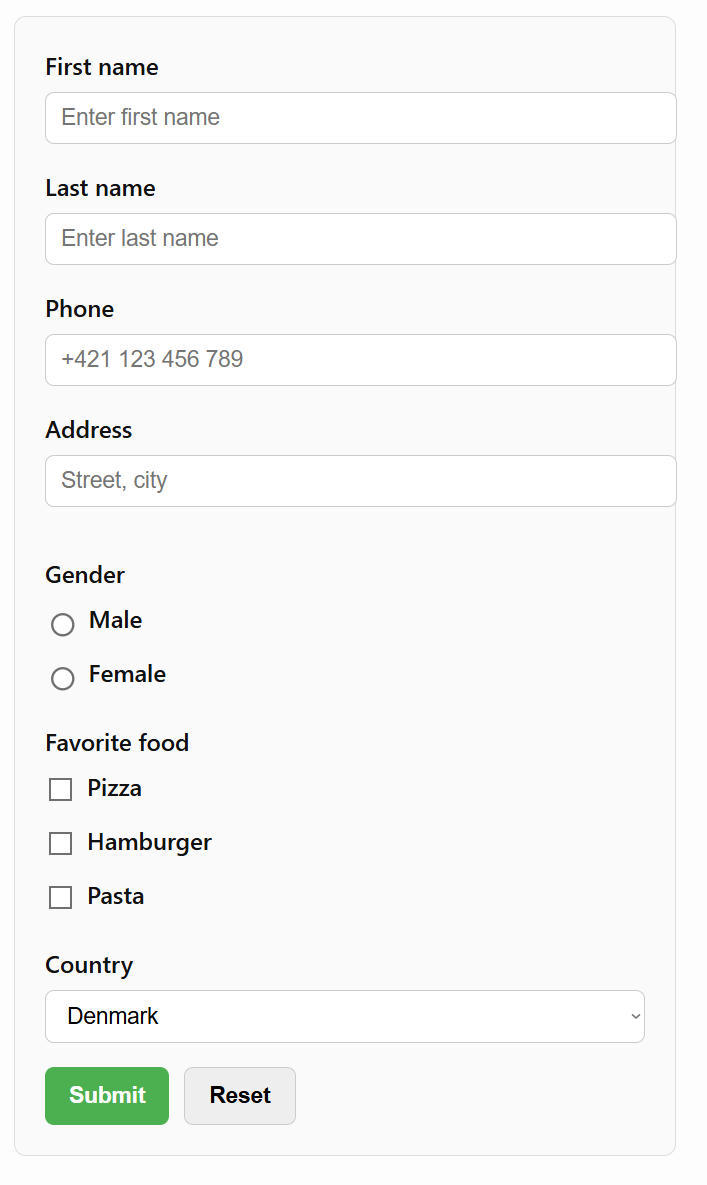Click the first name input field
Image resolution: width=707 pixels, height=1185 pixels.
[360, 118]
